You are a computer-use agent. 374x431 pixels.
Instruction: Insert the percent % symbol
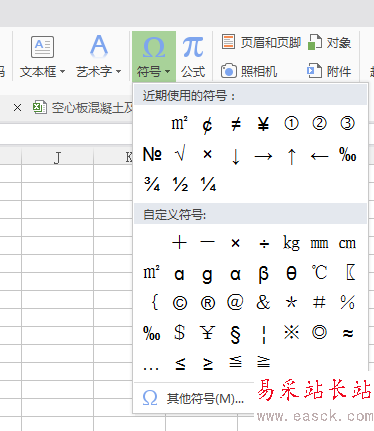pos(347,302)
